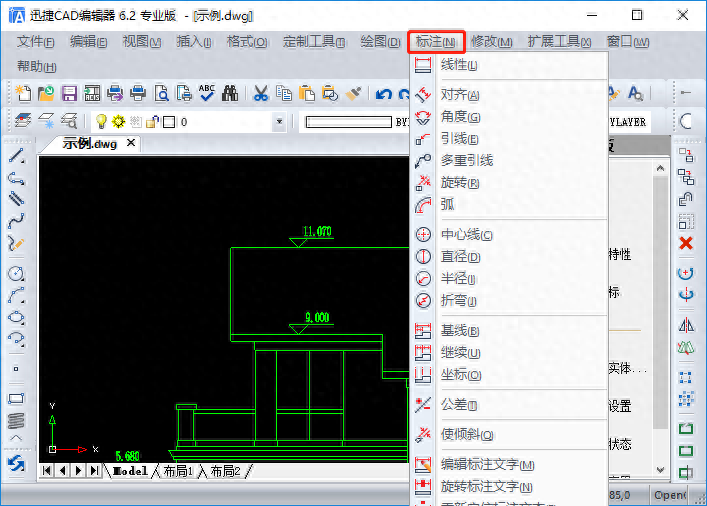Go to first layout tab arrow

[x=46, y=471]
